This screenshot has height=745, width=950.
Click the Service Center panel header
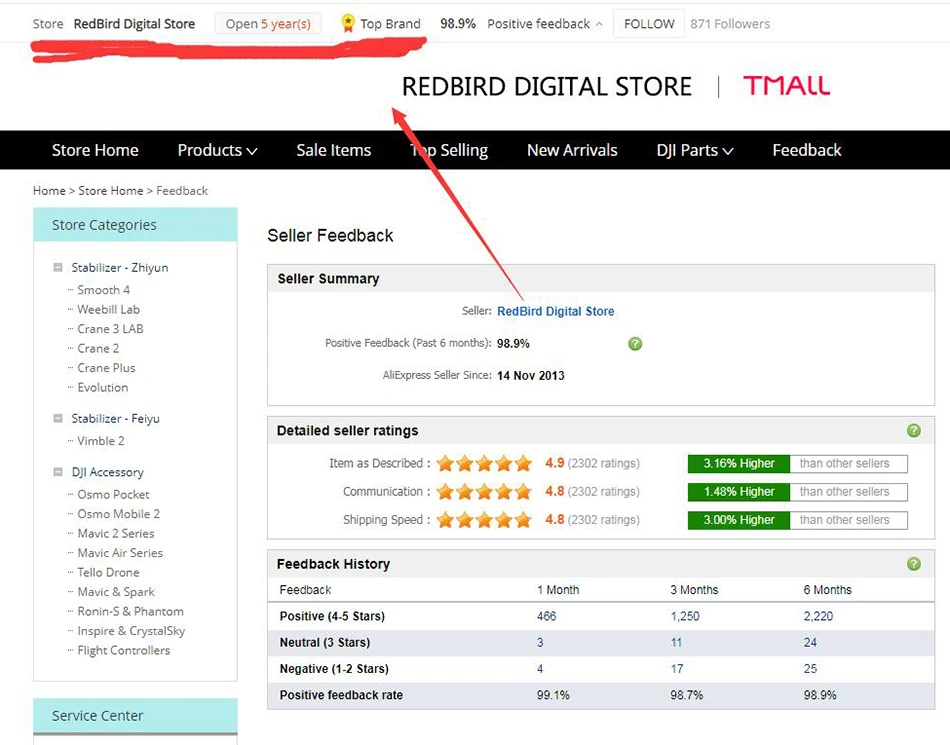click(135, 716)
